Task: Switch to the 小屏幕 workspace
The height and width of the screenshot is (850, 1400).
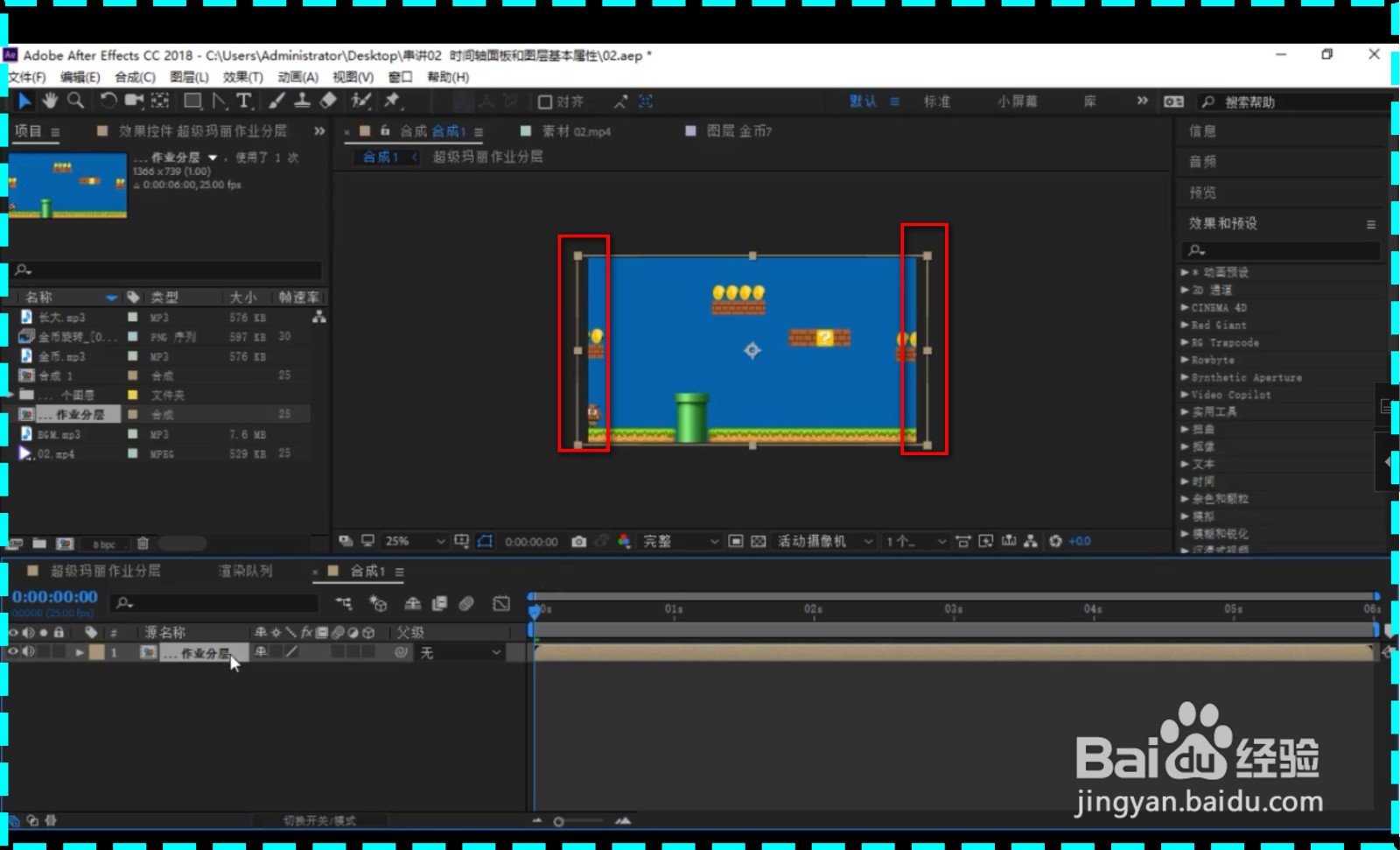Action: coord(1017,102)
